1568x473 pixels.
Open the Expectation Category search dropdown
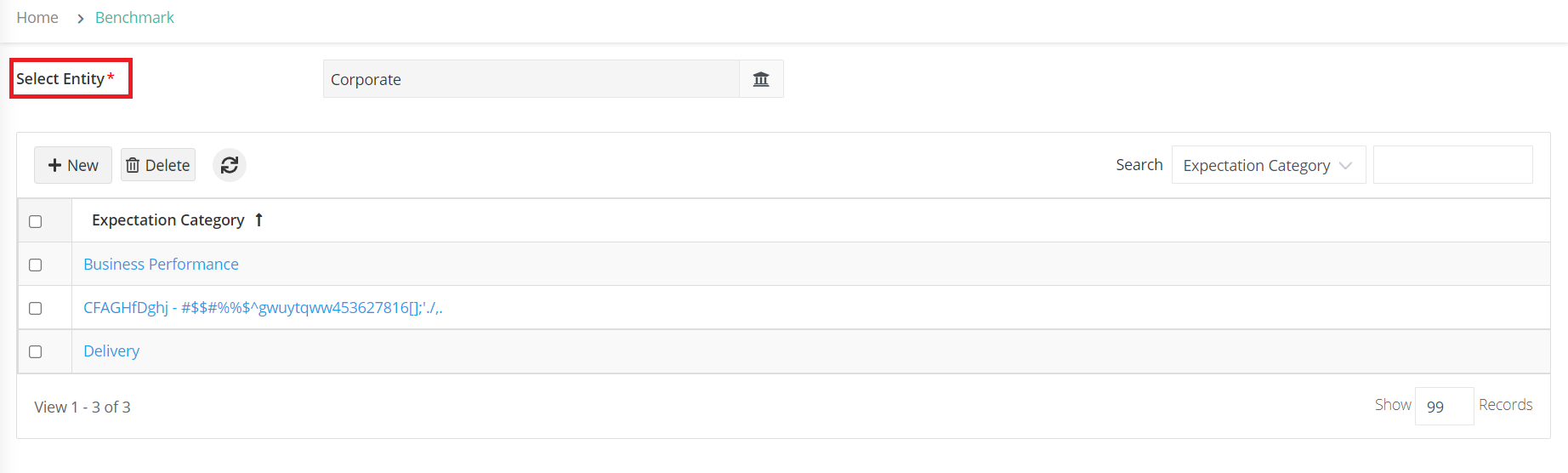pos(1269,165)
